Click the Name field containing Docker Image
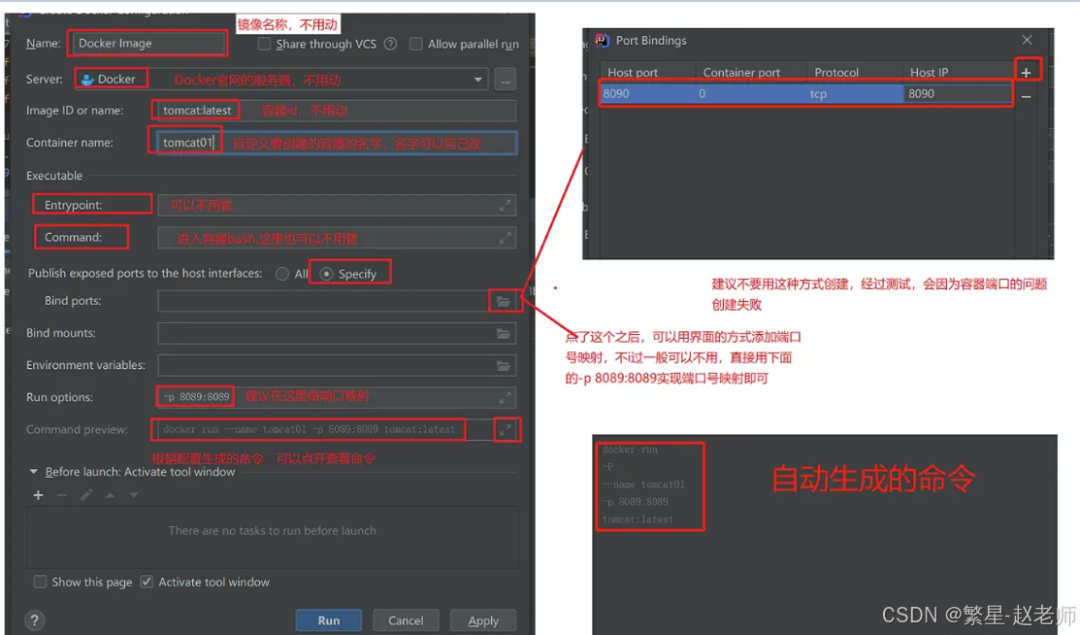Viewport: 1080px width, 635px height. click(147, 43)
